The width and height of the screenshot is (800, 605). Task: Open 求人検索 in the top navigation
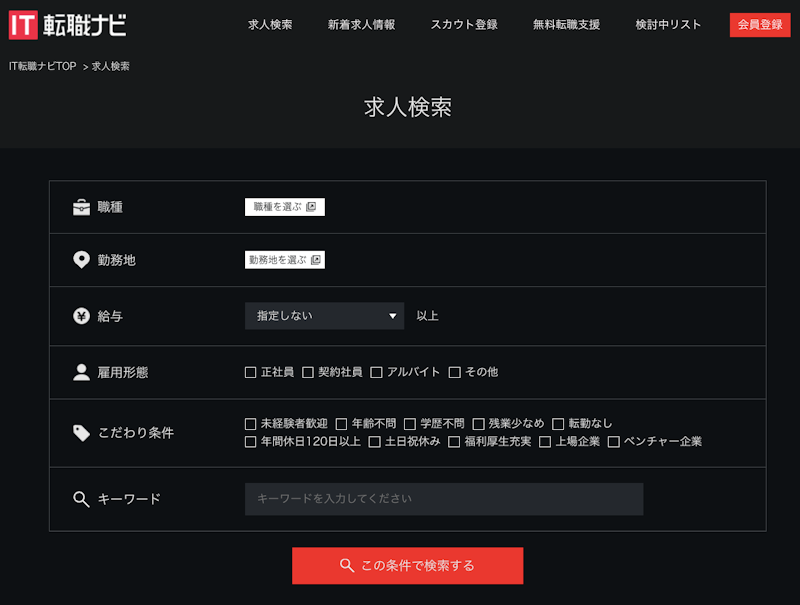270,24
